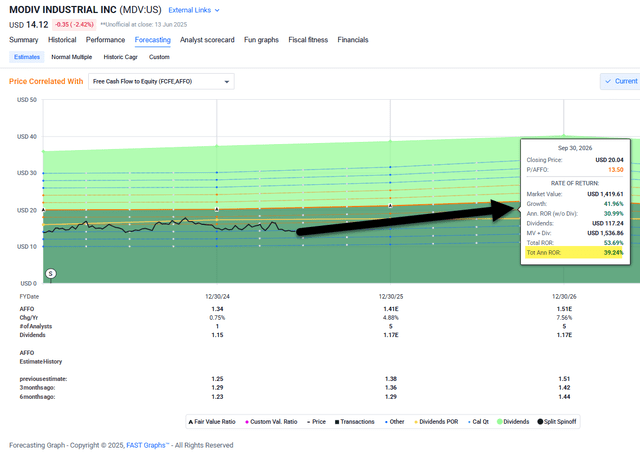The width and height of the screenshot is (640, 453).
Task: Select the Historic Cagr sub-tab
Action: click(x=120, y=57)
